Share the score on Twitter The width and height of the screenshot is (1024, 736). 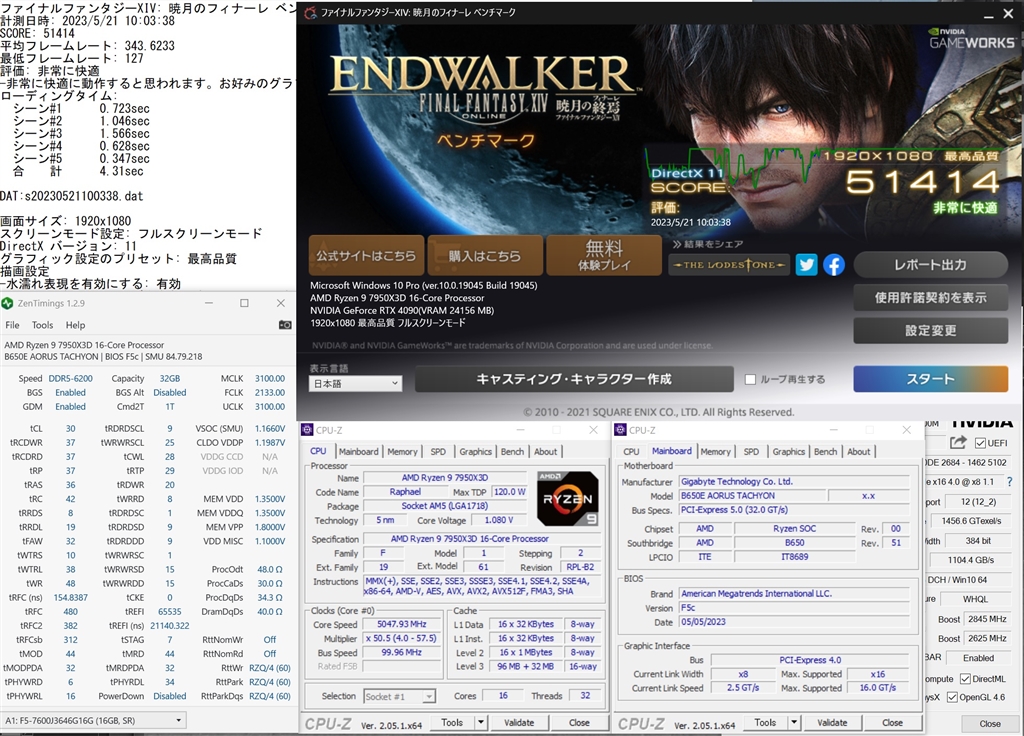[807, 264]
